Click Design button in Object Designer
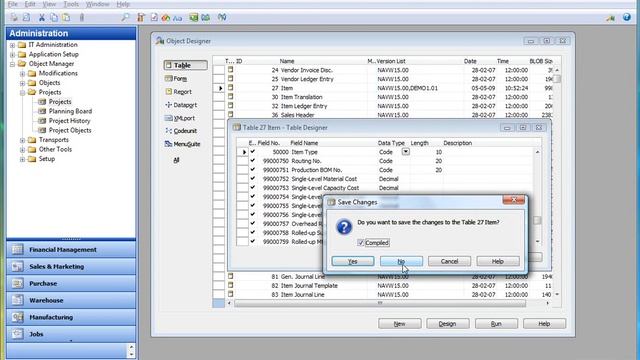The width and height of the screenshot is (640, 360). [x=448, y=324]
